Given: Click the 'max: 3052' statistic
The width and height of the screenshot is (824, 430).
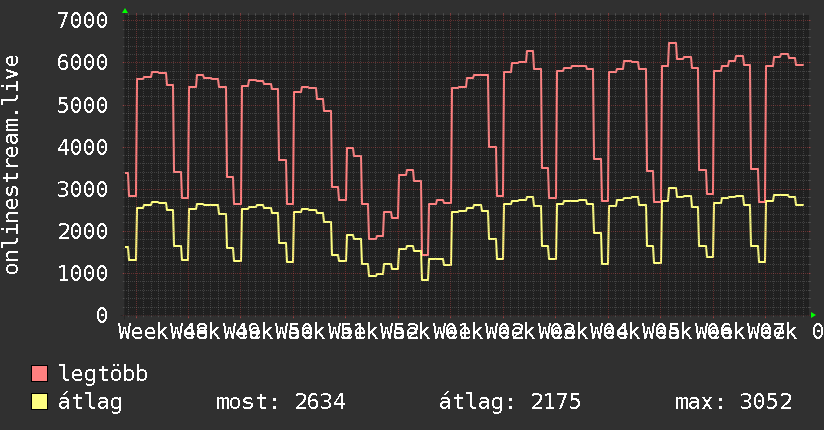Looking at the screenshot, I should (x=733, y=402).
